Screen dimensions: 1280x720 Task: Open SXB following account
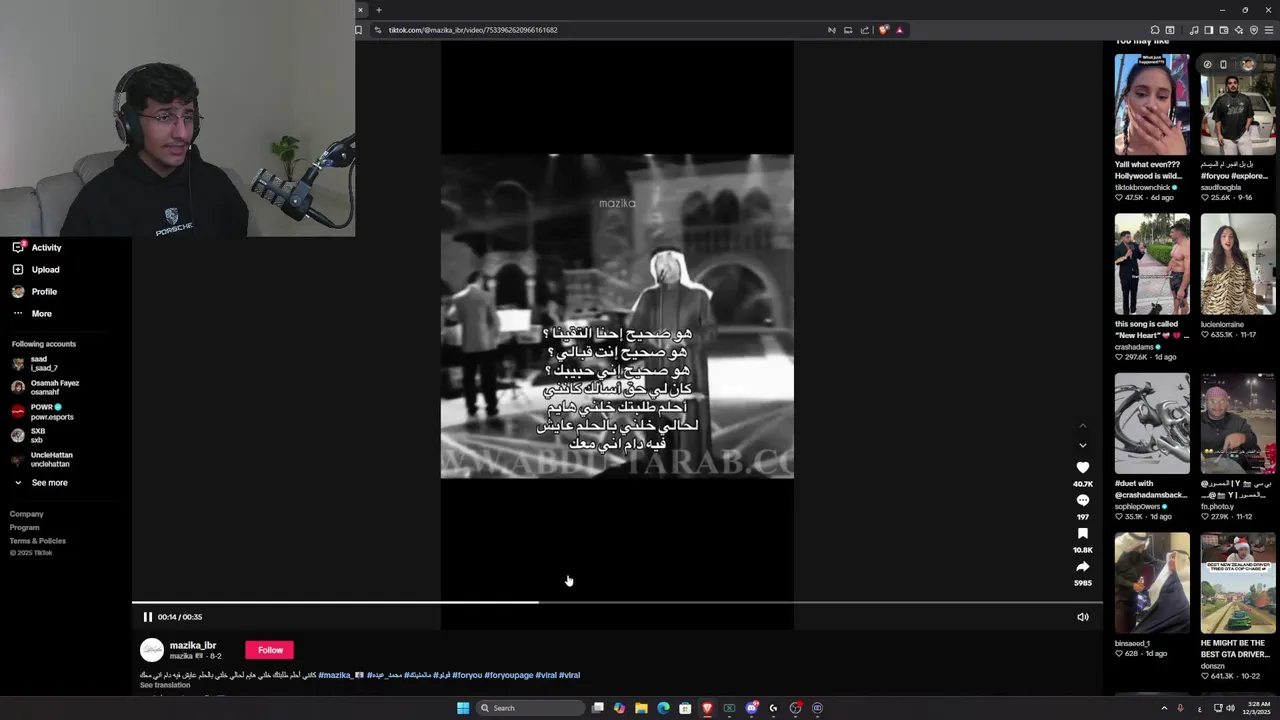tap(28, 436)
